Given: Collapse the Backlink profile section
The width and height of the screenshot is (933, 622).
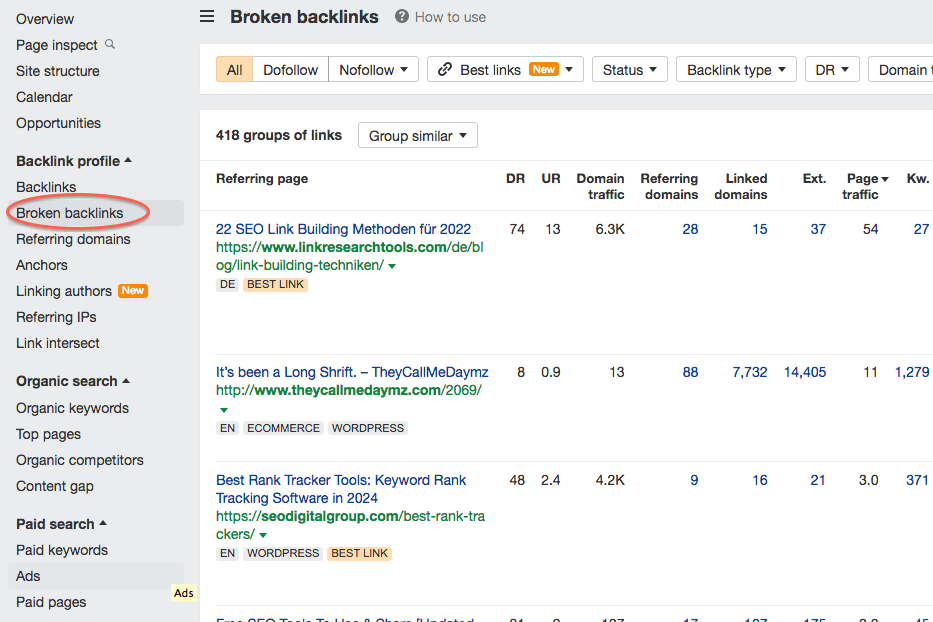Looking at the screenshot, I should pos(128,161).
